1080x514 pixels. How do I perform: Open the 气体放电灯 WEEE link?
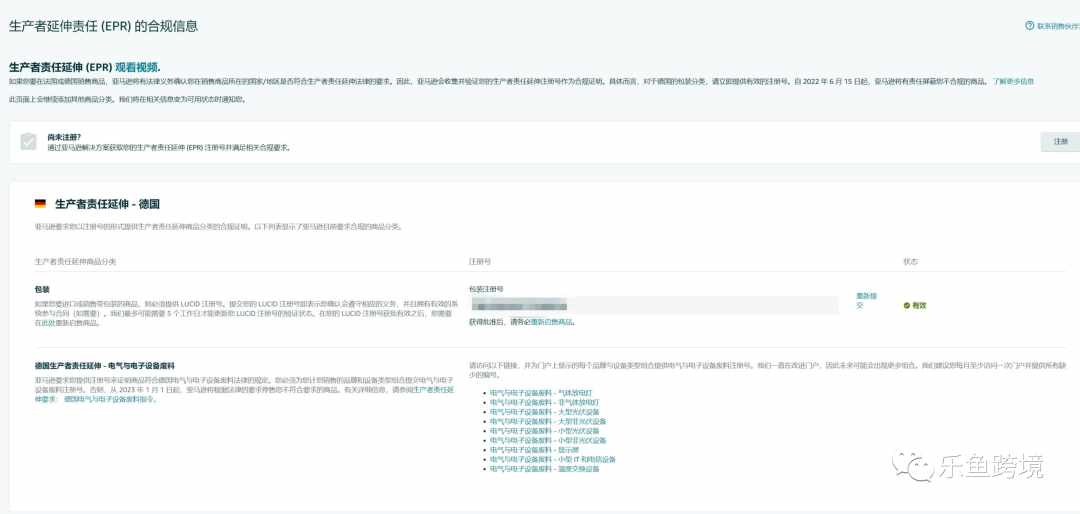(540, 392)
